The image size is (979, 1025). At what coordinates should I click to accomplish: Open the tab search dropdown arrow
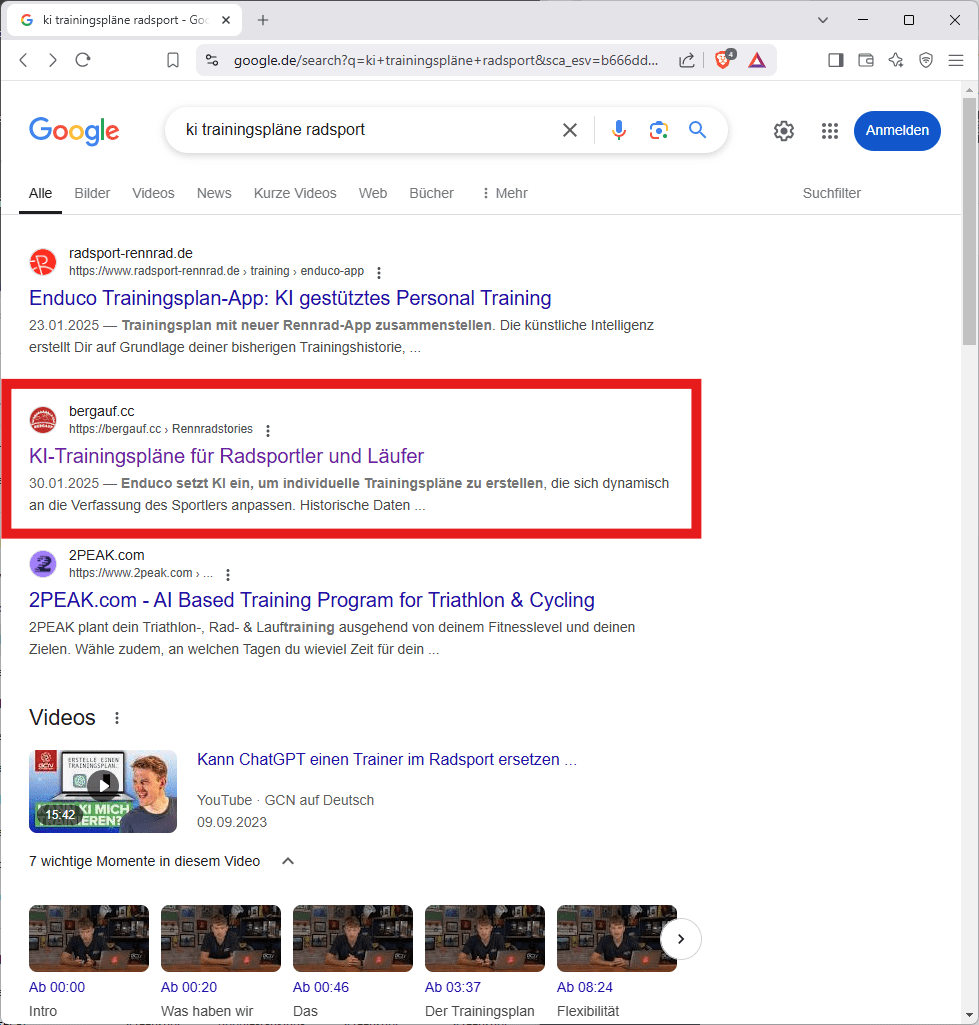coord(823,20)
